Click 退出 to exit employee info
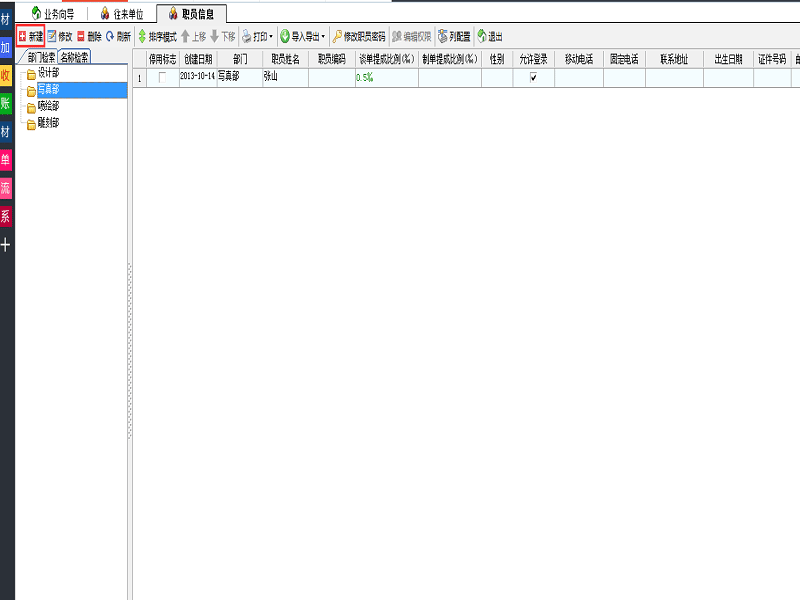This screenshot has width=800, height=600. pyautogui.click(x=489, y=36)
